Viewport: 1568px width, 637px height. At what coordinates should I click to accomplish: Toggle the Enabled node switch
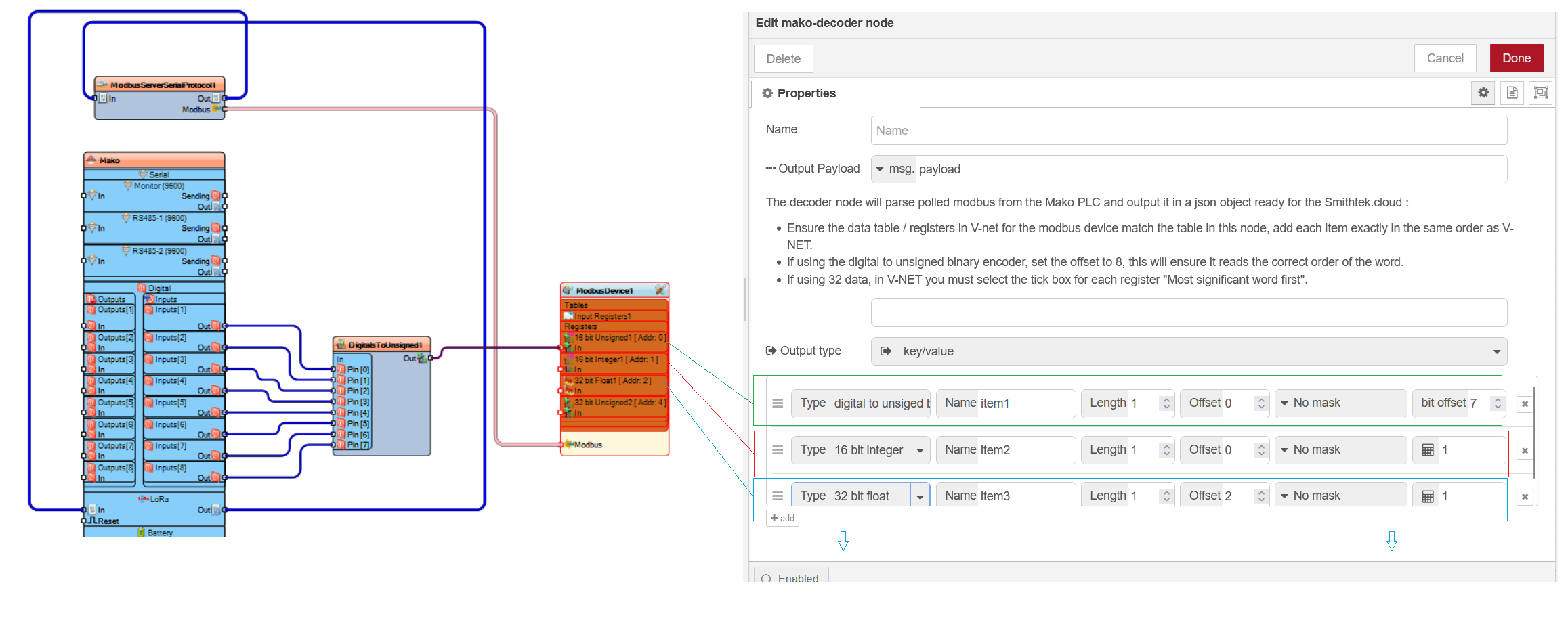791,578
